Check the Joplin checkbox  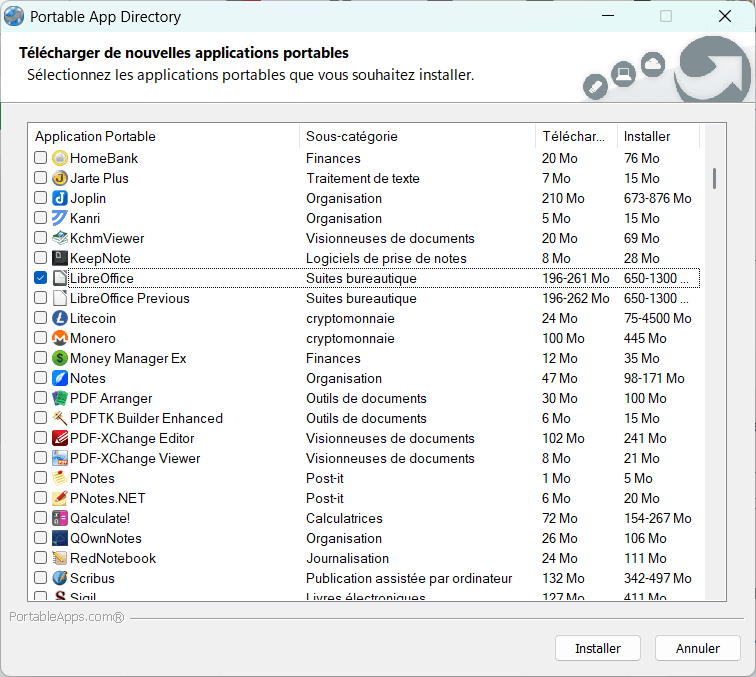pyautogui.click(x=40, y=198)
